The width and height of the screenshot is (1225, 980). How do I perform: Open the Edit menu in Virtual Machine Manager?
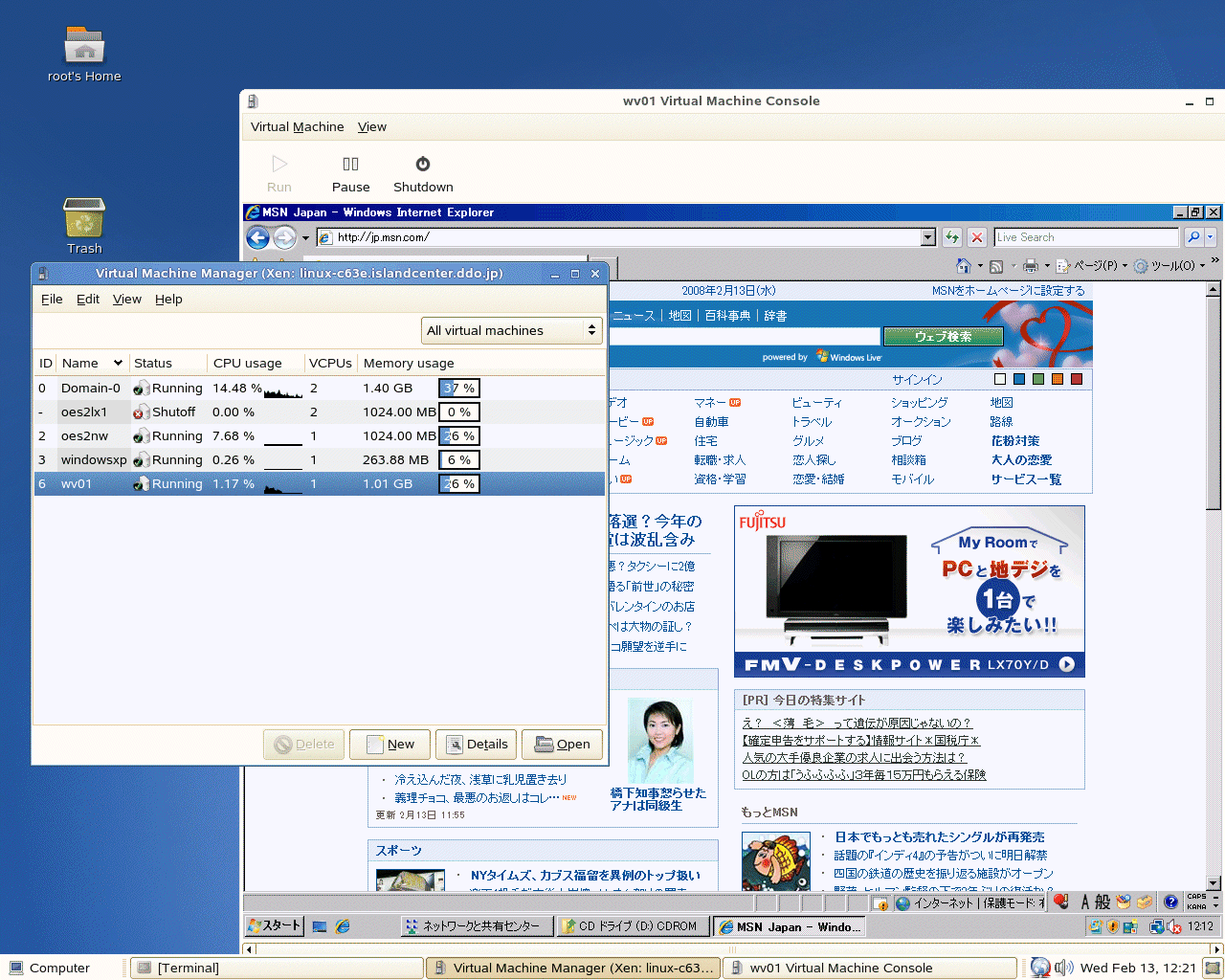click(x=88, y=300)
